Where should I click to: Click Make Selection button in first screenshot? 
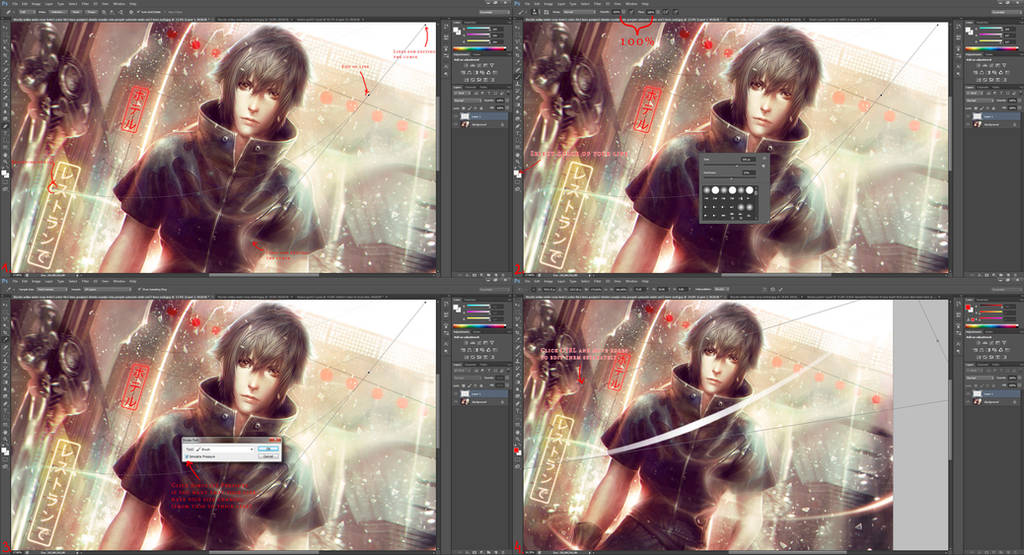click(58, 12)
